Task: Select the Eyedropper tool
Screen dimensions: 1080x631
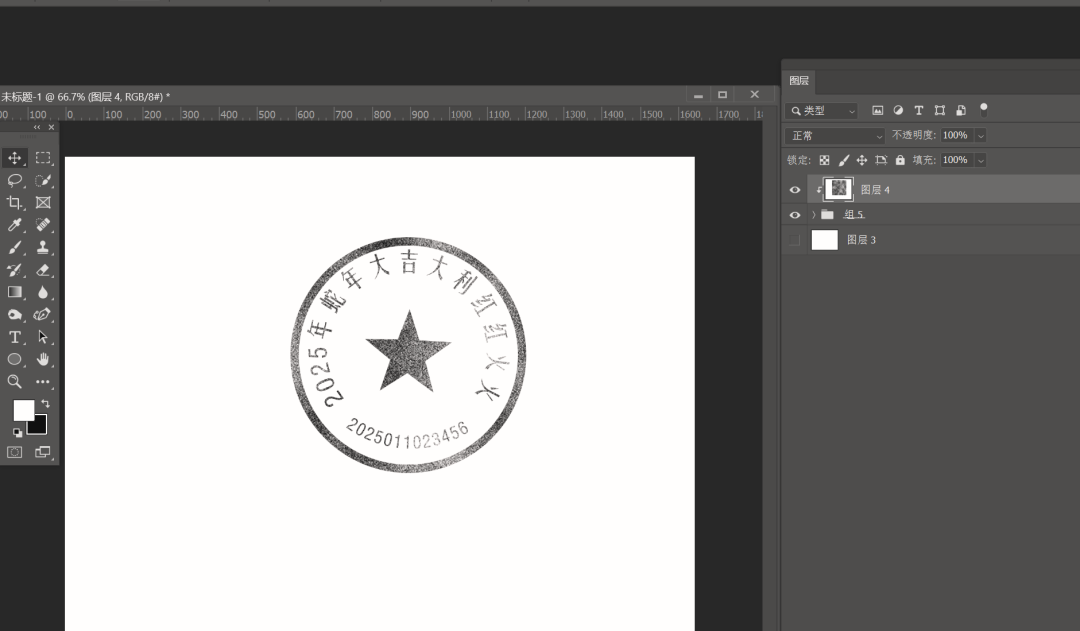Action: click(14, 225)
